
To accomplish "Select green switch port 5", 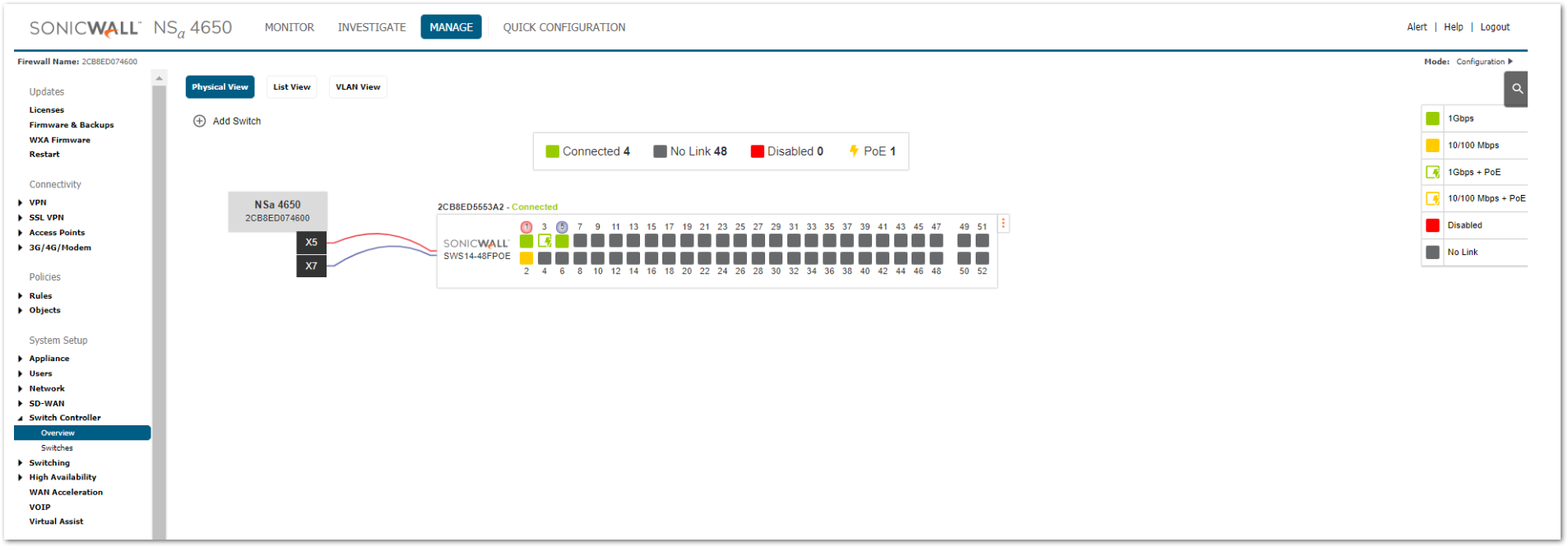I will 562,241.
